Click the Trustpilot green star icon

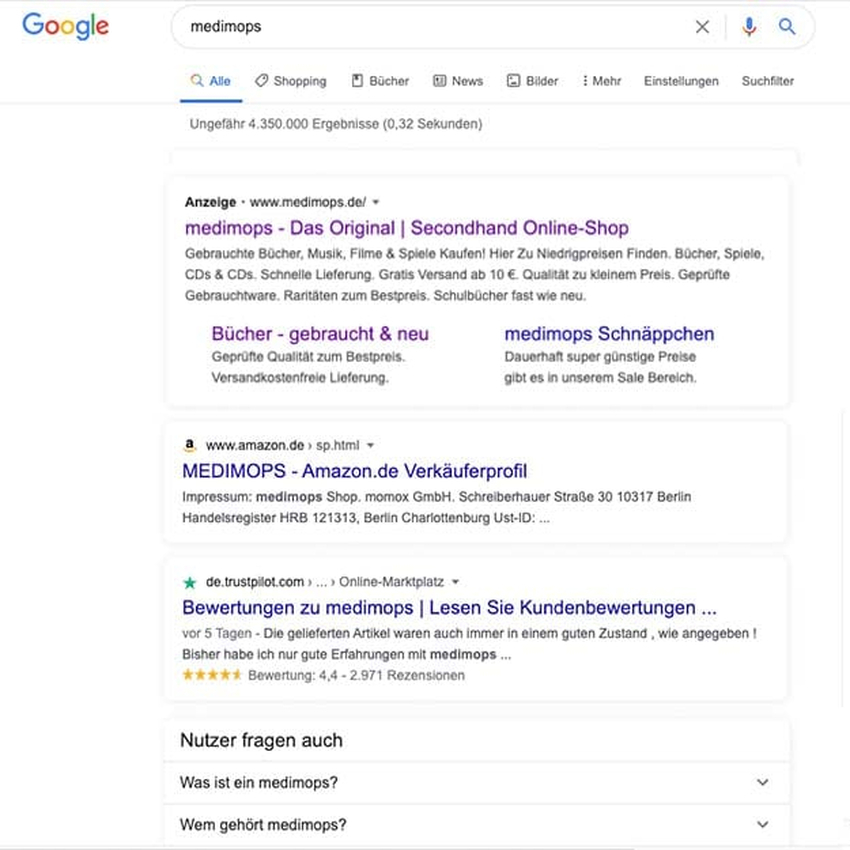point(190,582)
